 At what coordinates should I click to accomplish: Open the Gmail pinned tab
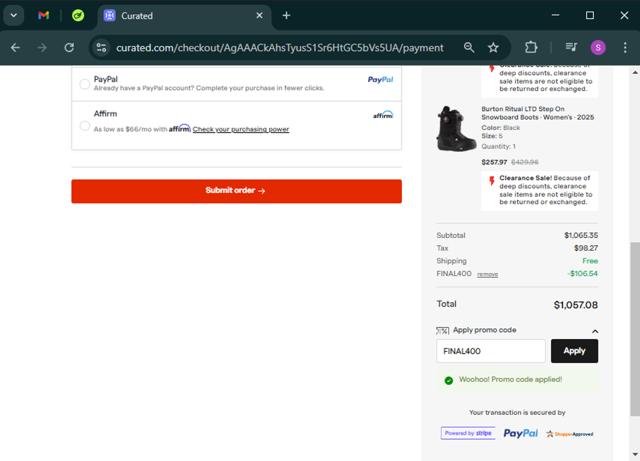point(43,16)
